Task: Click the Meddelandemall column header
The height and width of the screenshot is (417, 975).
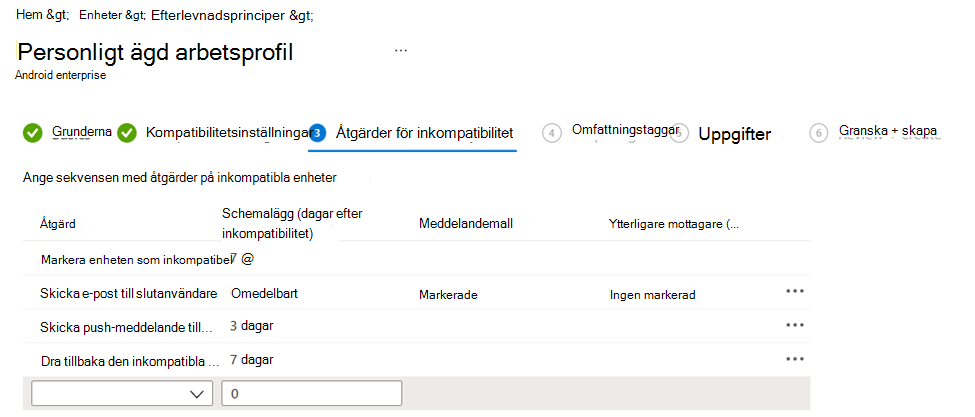Action: [x=466, y=224]
